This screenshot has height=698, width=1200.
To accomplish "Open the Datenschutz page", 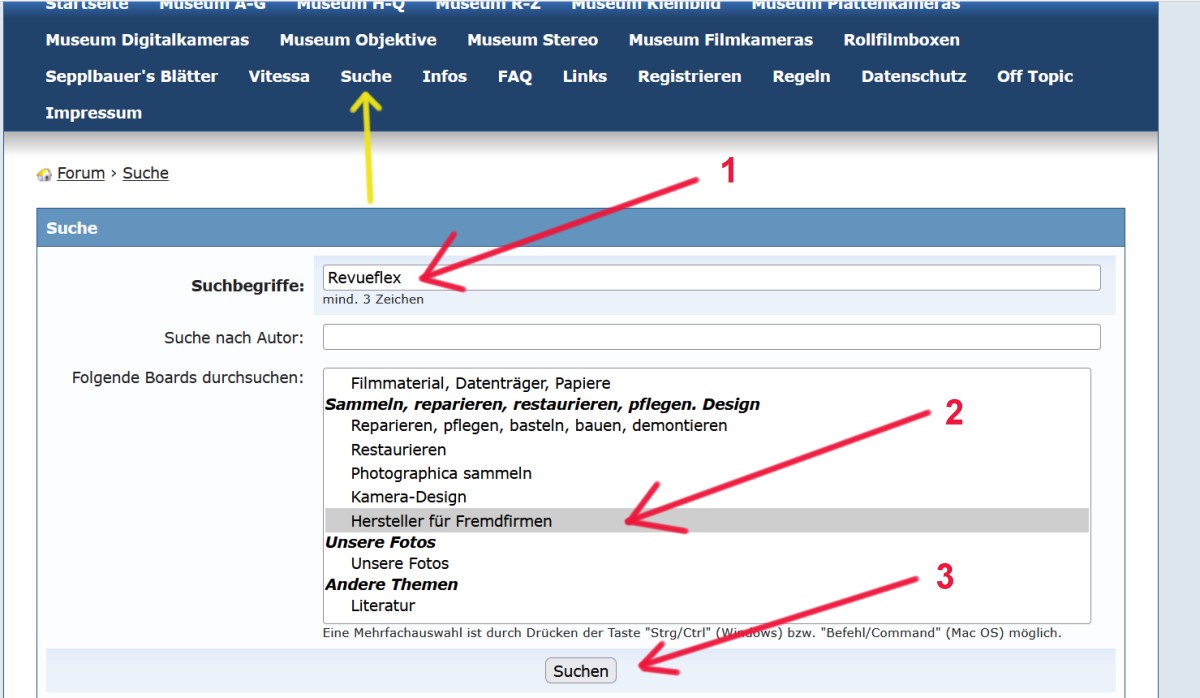I will [x=913, y=76].
